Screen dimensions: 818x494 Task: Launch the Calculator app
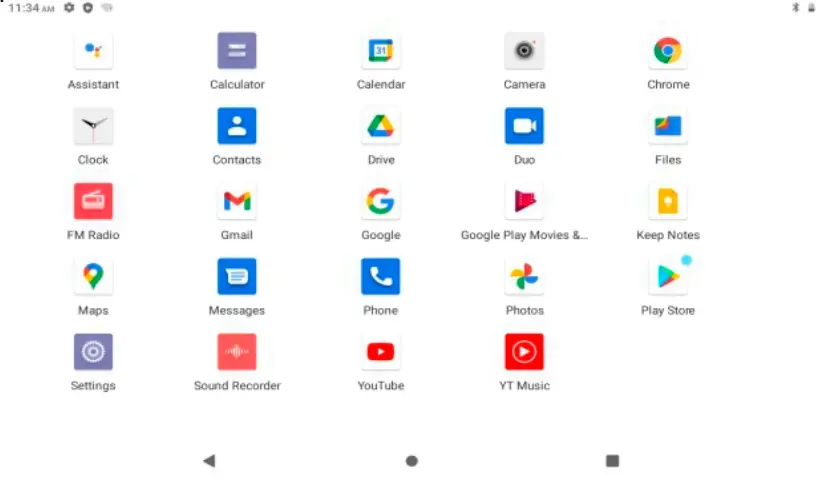237,51
